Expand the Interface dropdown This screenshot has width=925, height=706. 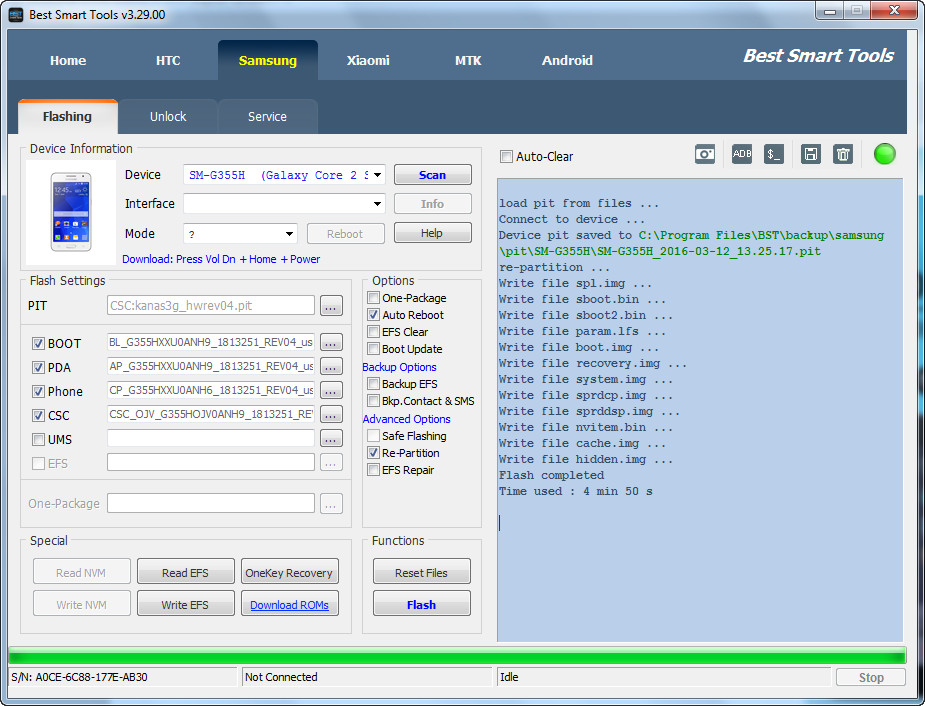tap(378, 203)
